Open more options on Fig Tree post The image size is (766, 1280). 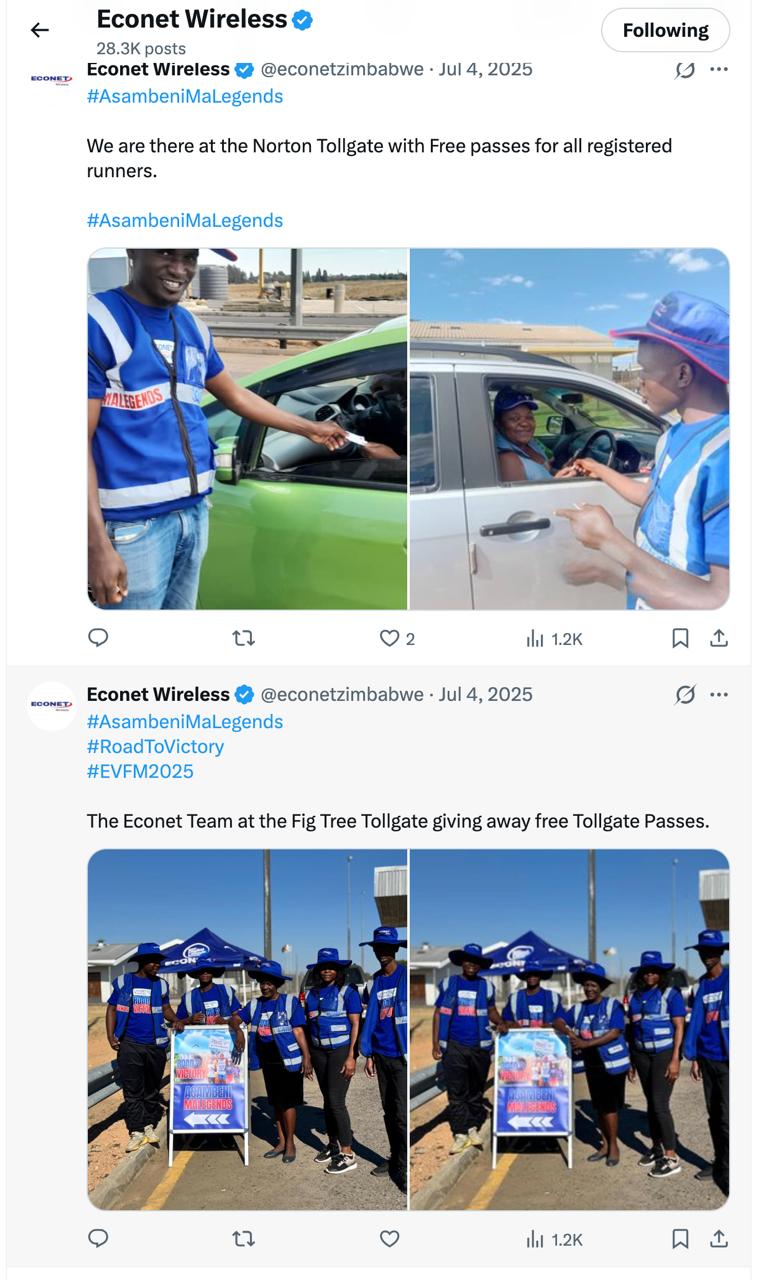[x=718, y=694]
